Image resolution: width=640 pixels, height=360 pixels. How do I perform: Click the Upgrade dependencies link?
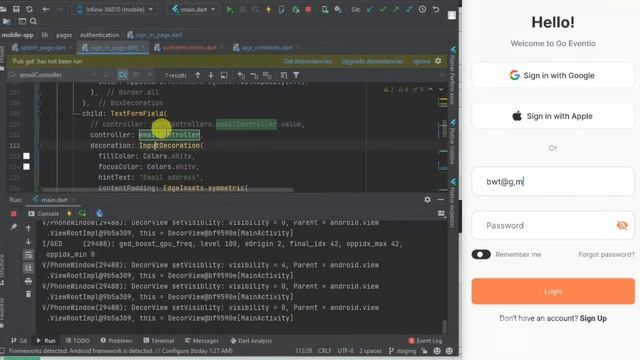(372, 61)
